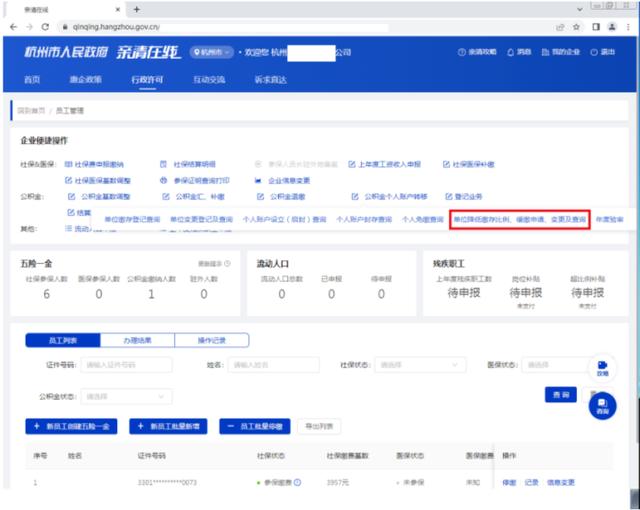The height and width of the screenshot is (510, 640).
Task: Open the 诉求直达 navigation tab
Action: tap(271, 80)
